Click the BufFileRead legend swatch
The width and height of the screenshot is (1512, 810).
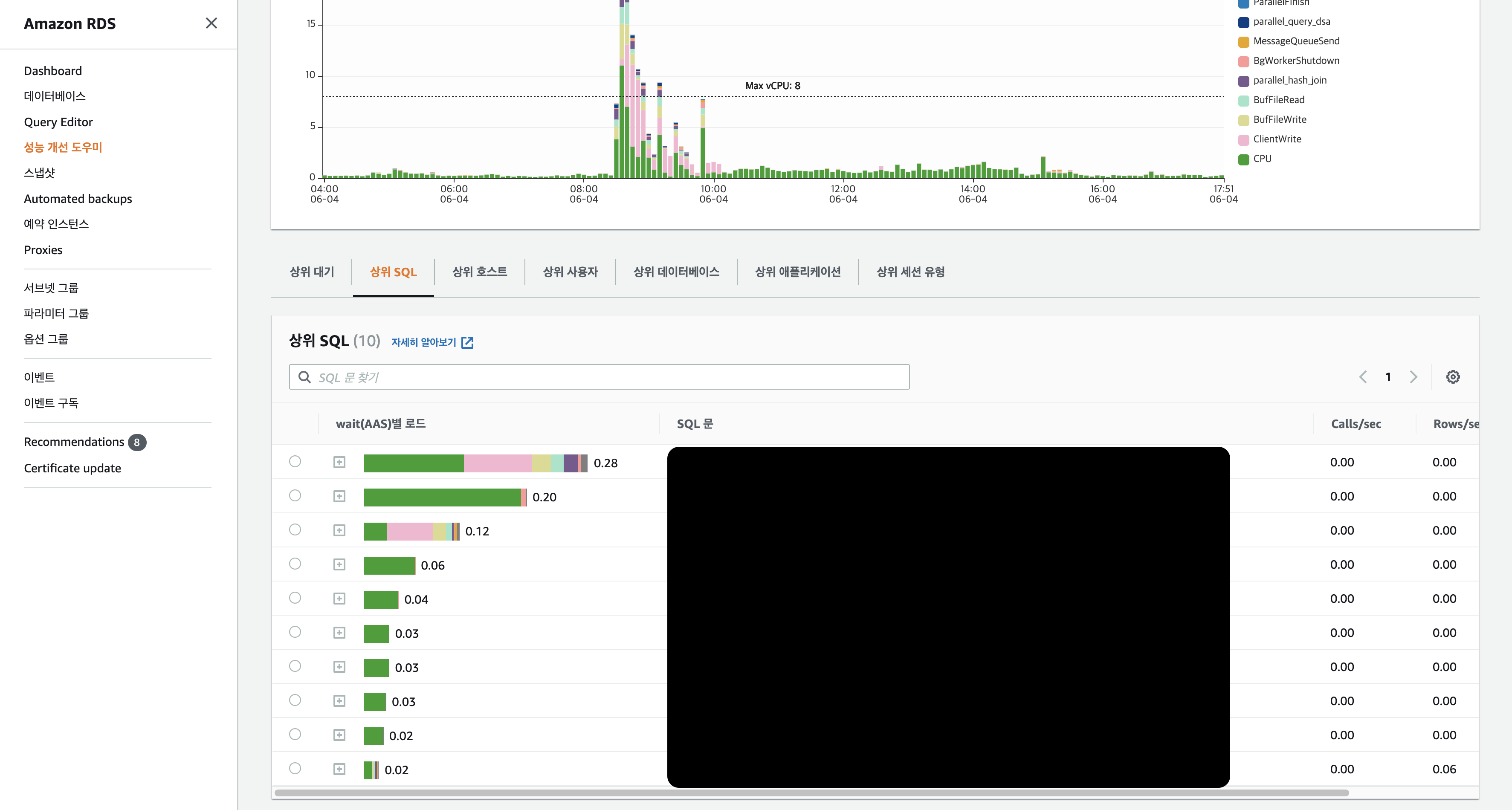point(1243,100)
